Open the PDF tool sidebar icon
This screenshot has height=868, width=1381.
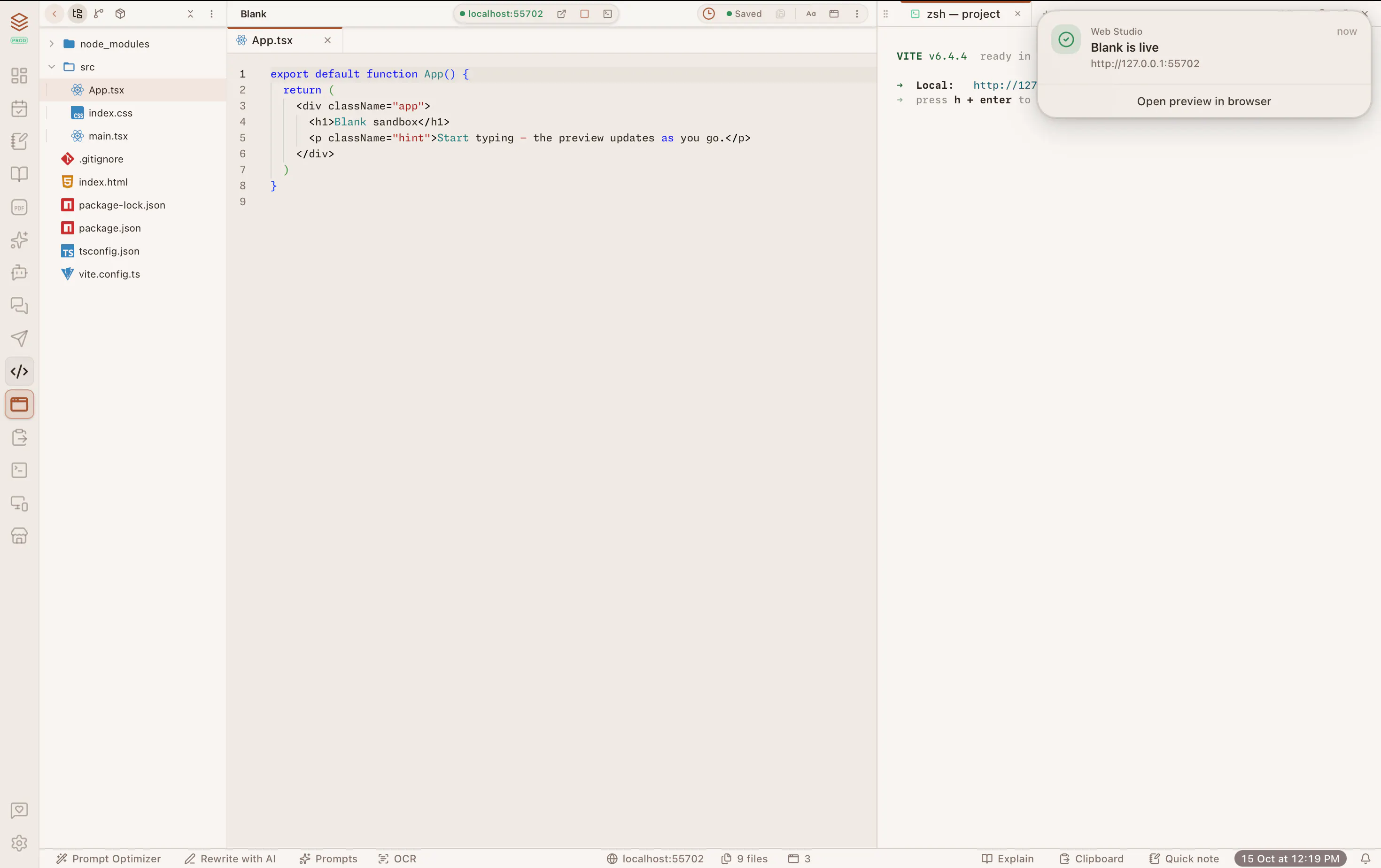20,207
